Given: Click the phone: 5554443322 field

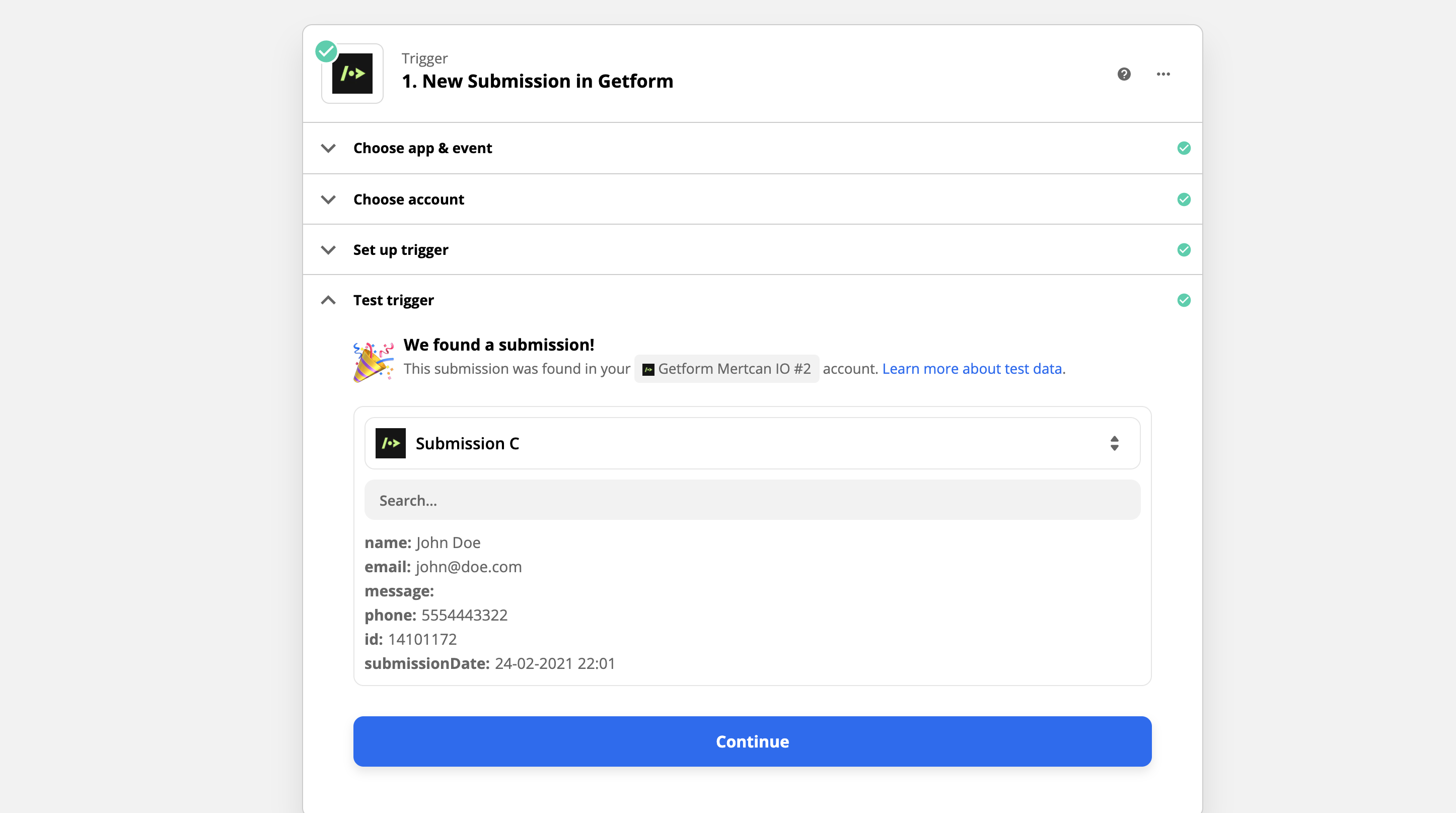Looking at the screenshot, I should [x=436, y=615].
